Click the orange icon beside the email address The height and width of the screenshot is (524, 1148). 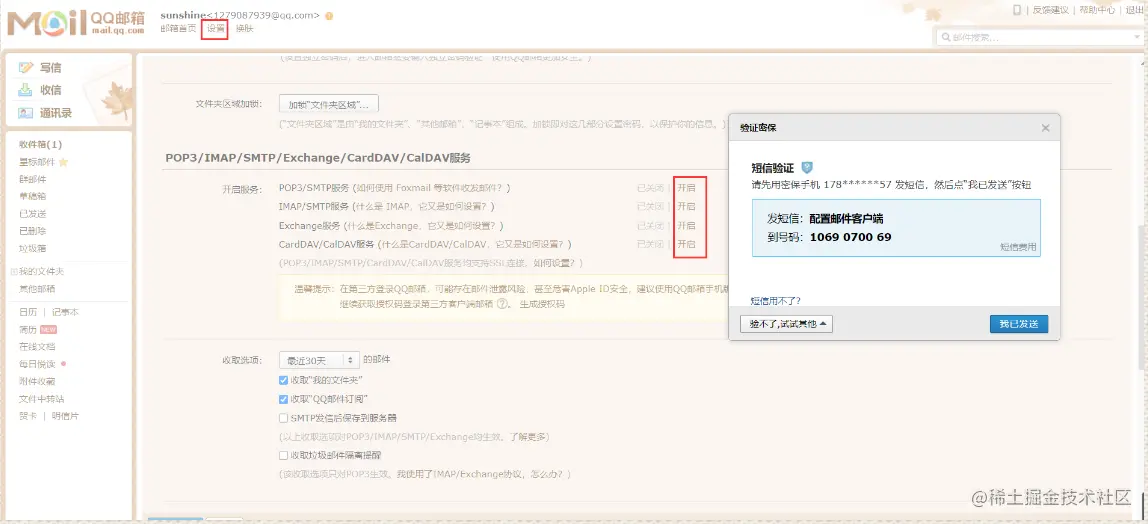click(329, 15)
